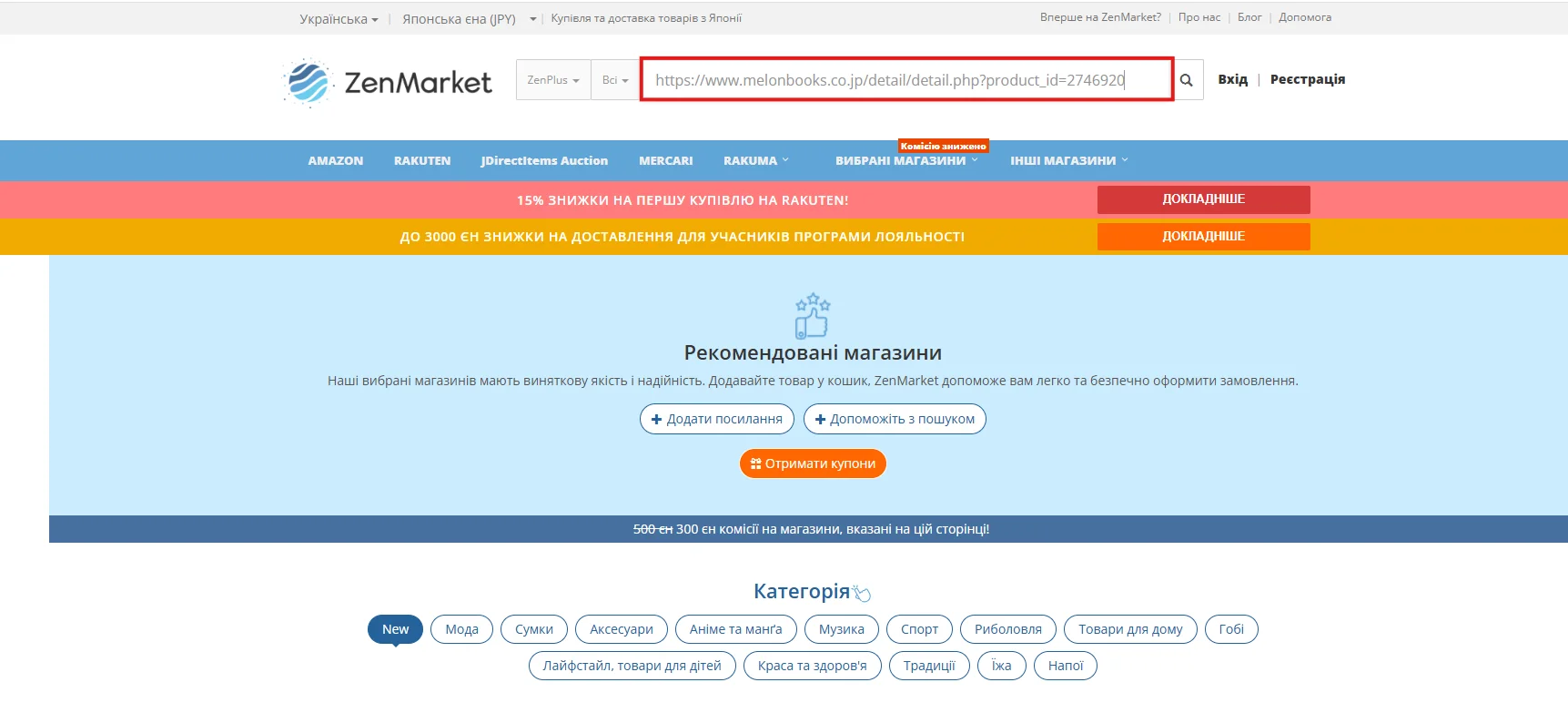
Task: Click the Допоможіть з пошуком button
Action: coord(895,419)
